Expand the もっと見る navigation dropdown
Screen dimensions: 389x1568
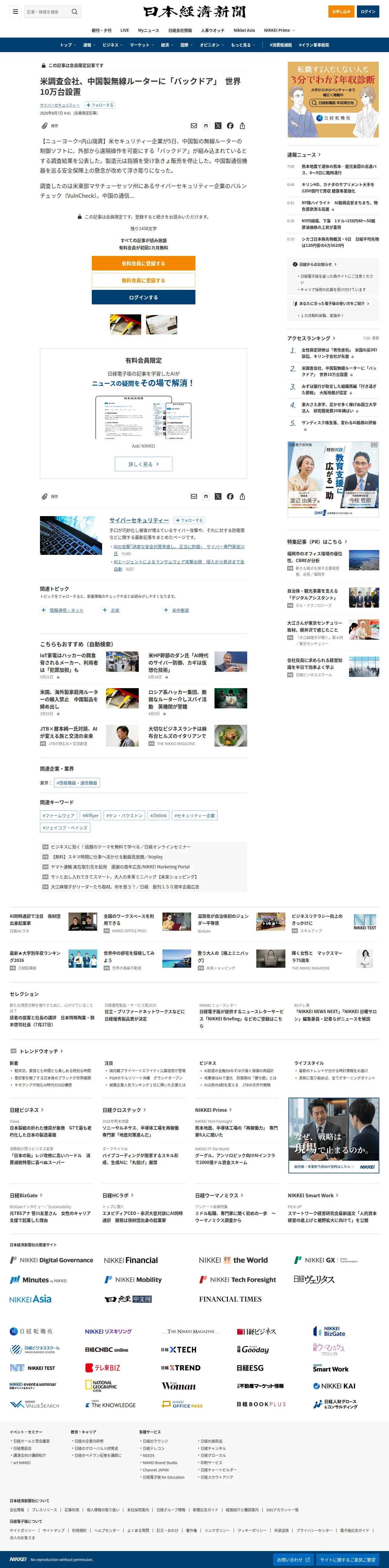pos(243,45)
